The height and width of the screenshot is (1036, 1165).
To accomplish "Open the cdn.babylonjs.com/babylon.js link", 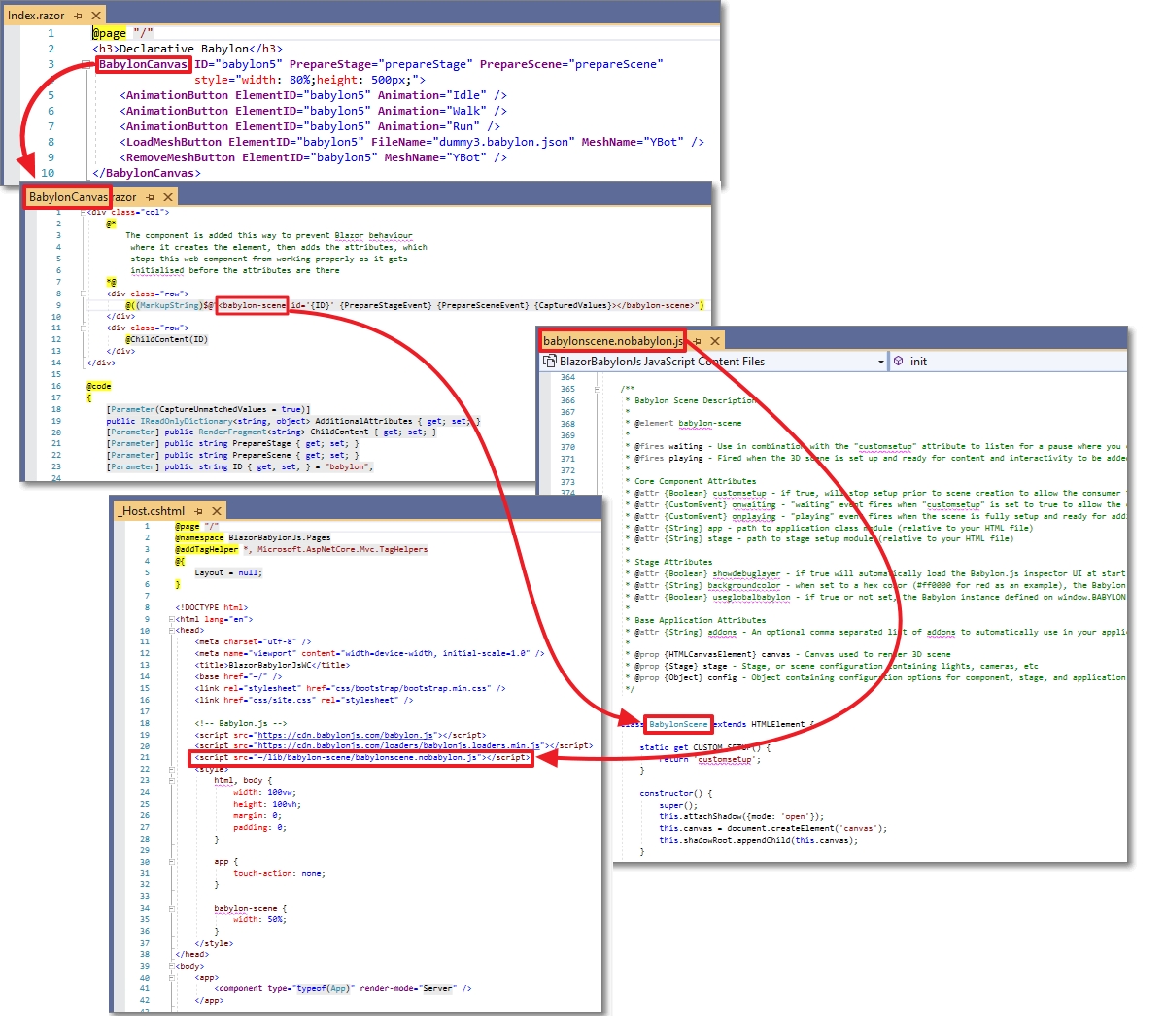I will coord(348,735).
